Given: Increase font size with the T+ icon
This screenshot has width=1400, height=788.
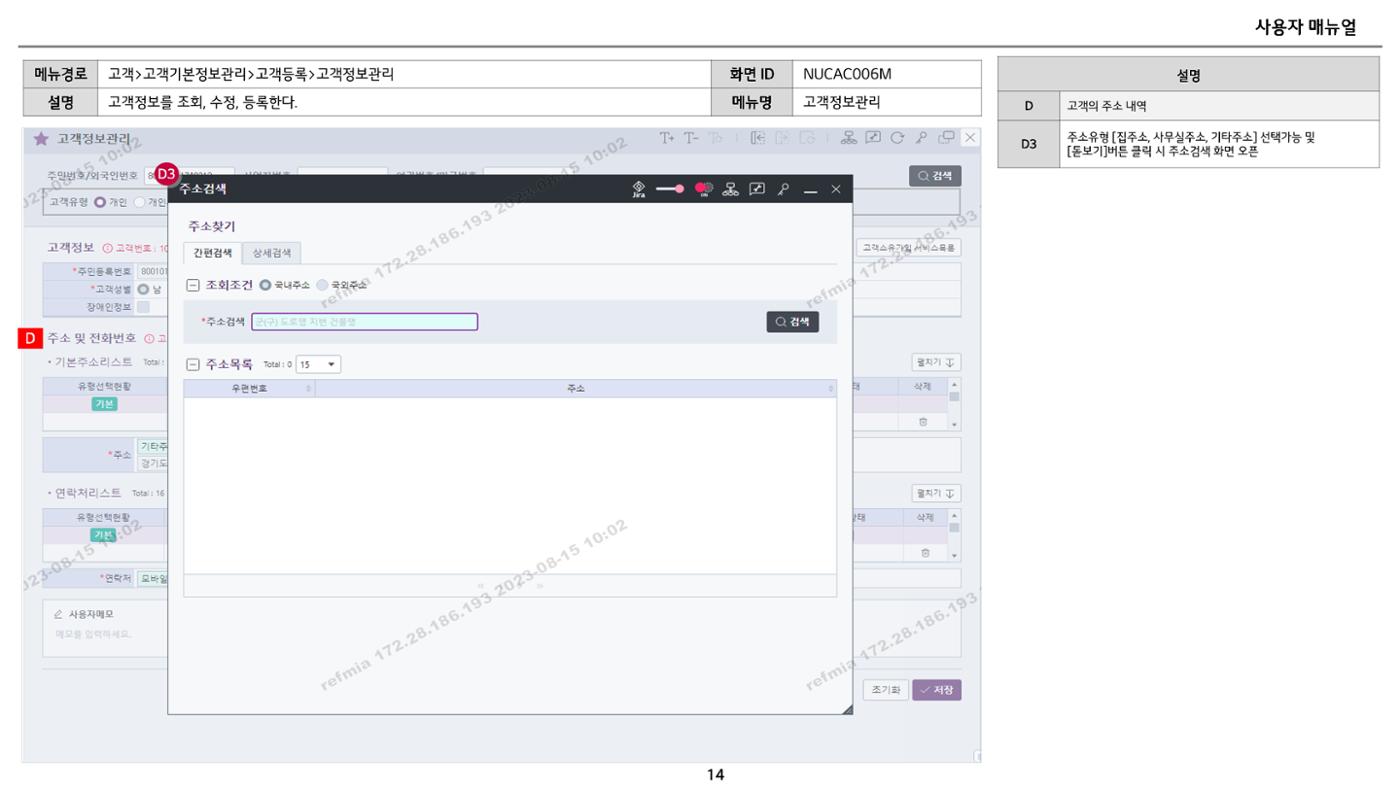Looking at the screenshot, I should (x=667, y=138).
